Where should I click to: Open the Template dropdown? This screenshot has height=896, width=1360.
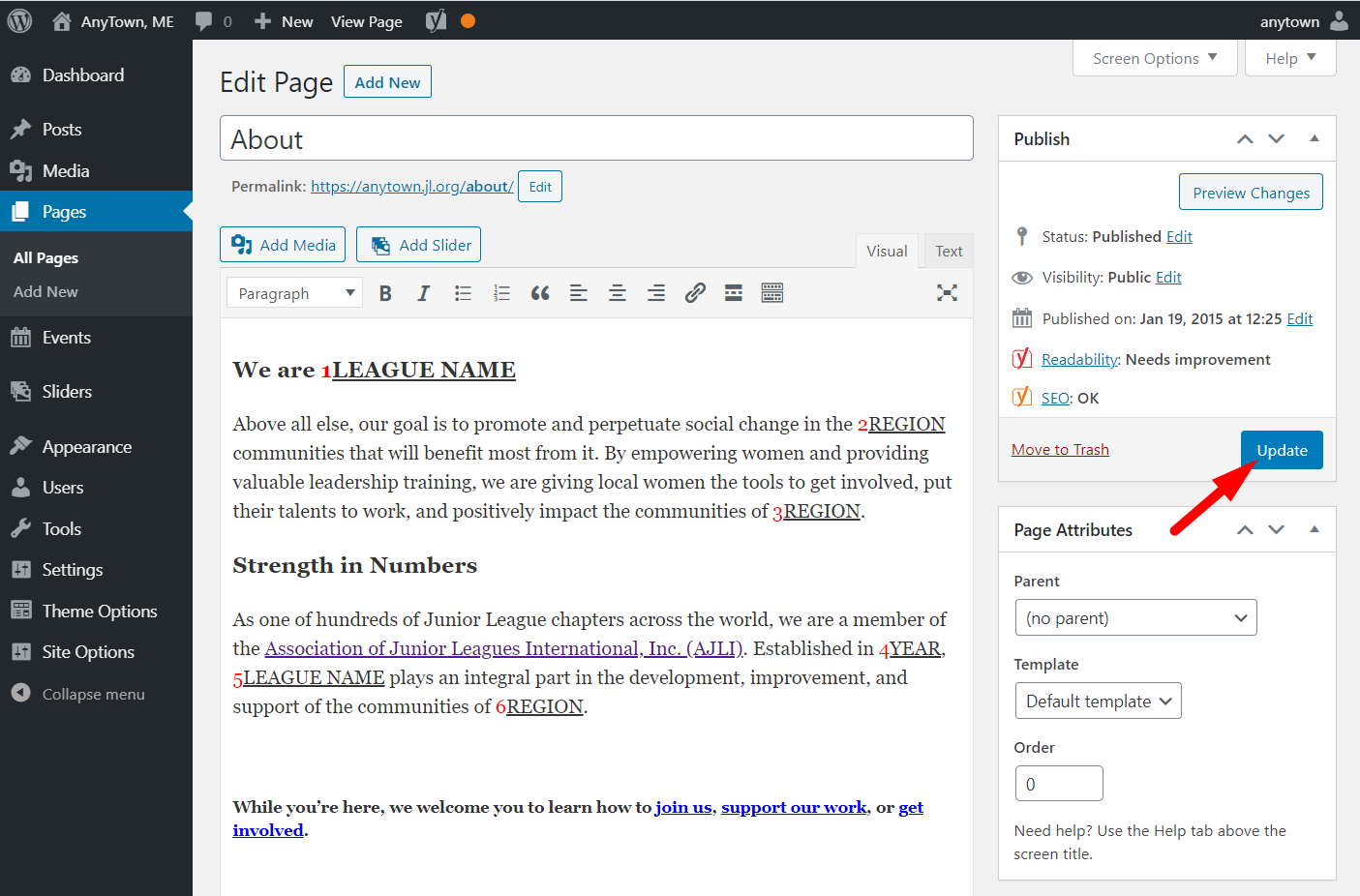1098,701
